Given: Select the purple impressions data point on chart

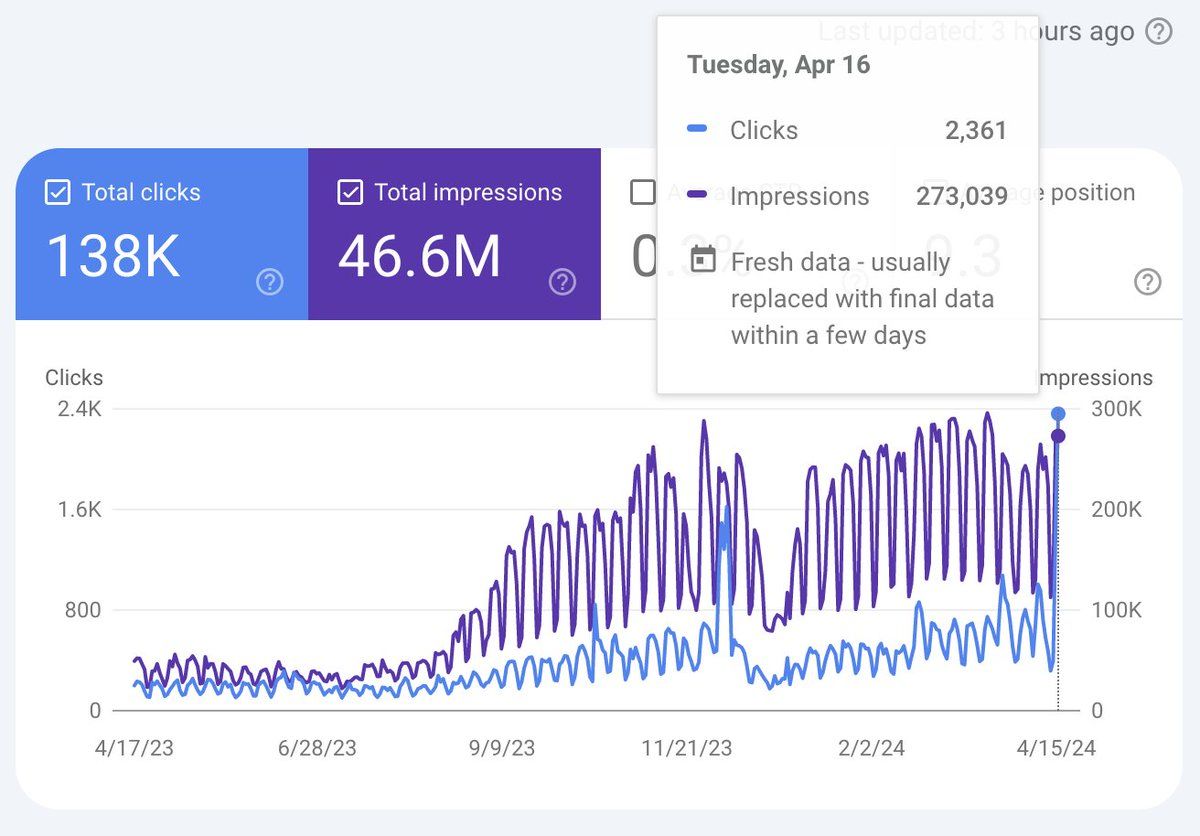Looking at the screenshot, I should [1058, 436].
